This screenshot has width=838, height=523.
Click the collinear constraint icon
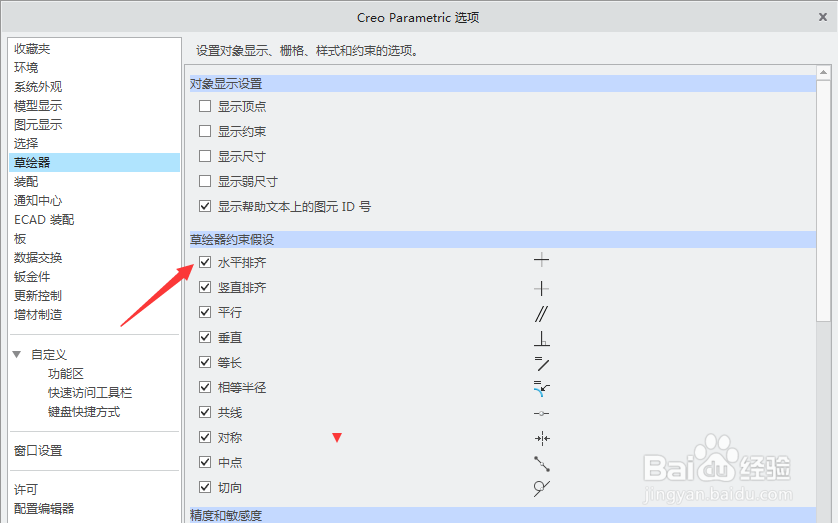click(x=541, y=413)
